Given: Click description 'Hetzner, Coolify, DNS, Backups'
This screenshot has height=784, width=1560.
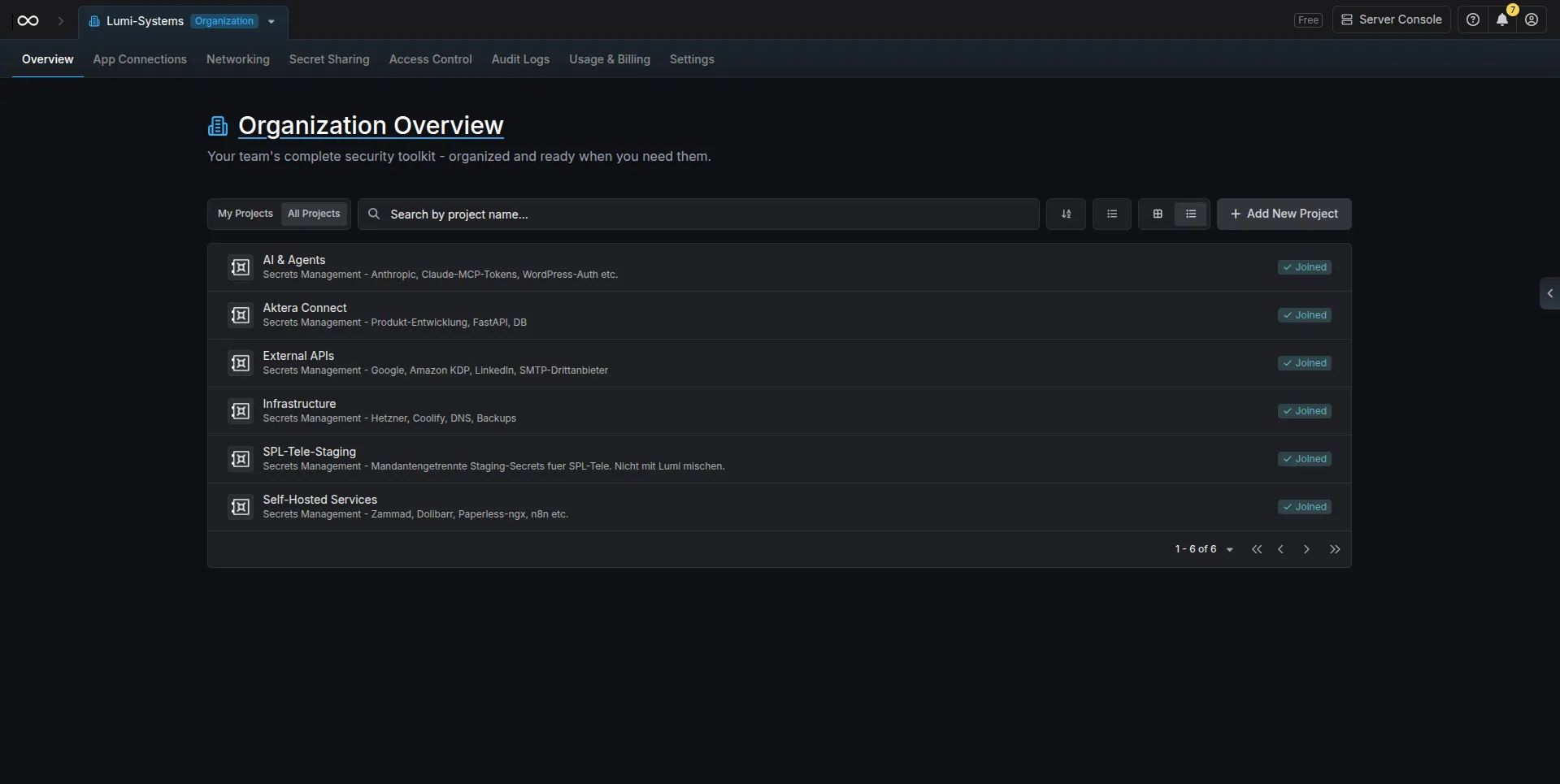Looking at the screenshot, I should pos(444,418).
